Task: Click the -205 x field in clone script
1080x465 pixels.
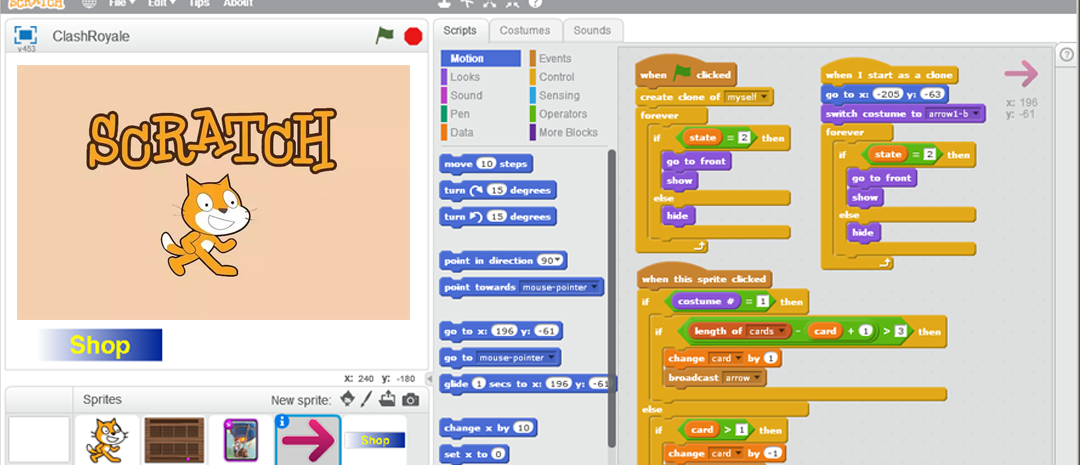Action: [x=888, y=94]
